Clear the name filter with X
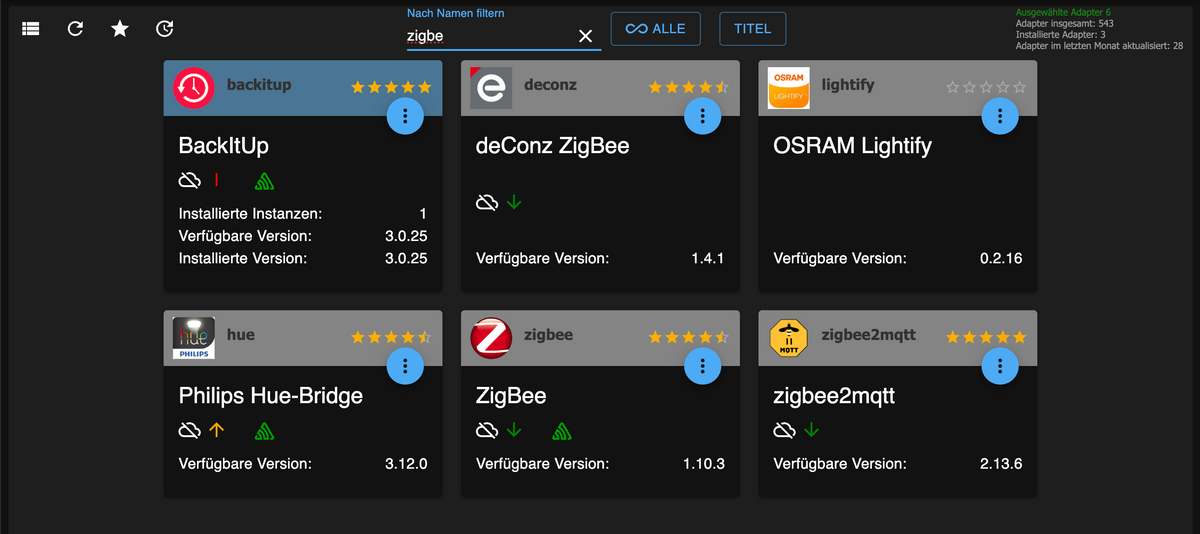1200x534 pixels. click(x=586, y=36)
